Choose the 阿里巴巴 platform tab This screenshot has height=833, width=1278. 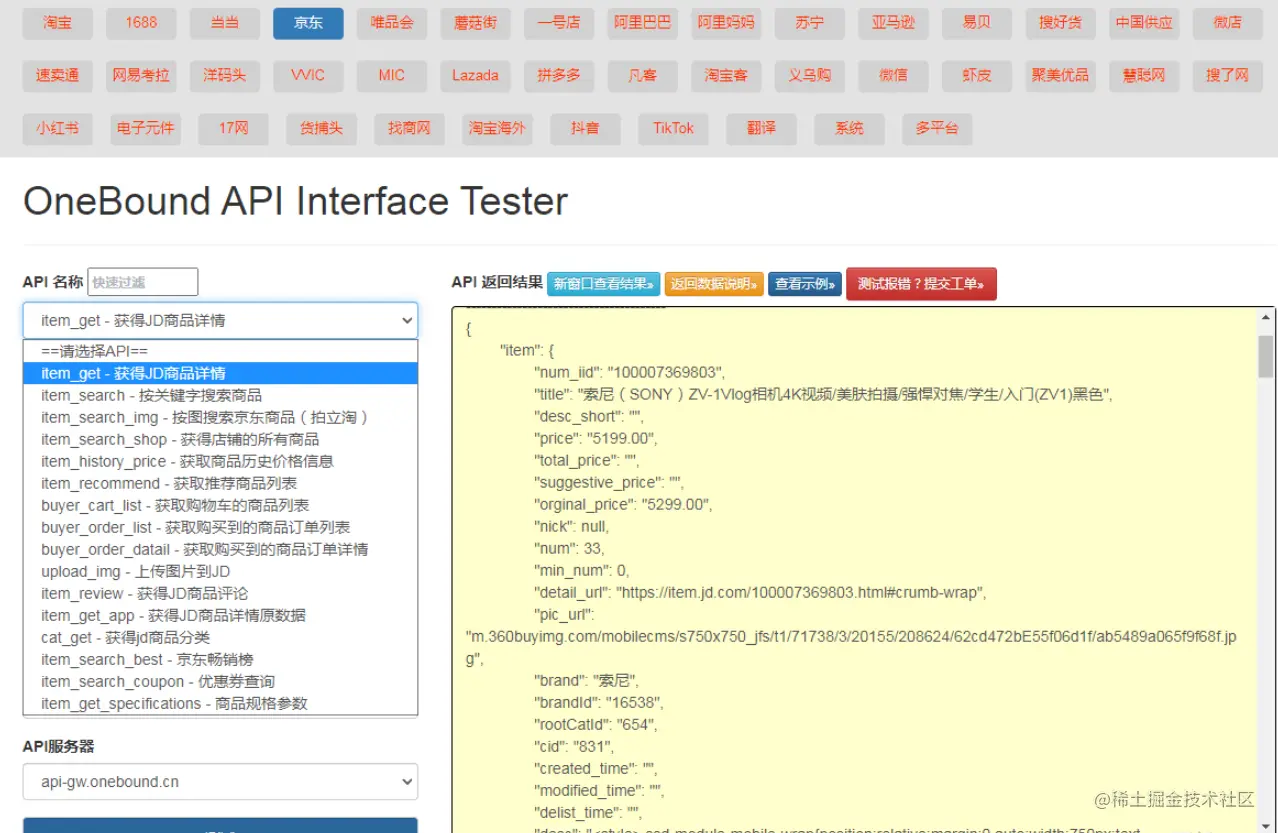642,23
